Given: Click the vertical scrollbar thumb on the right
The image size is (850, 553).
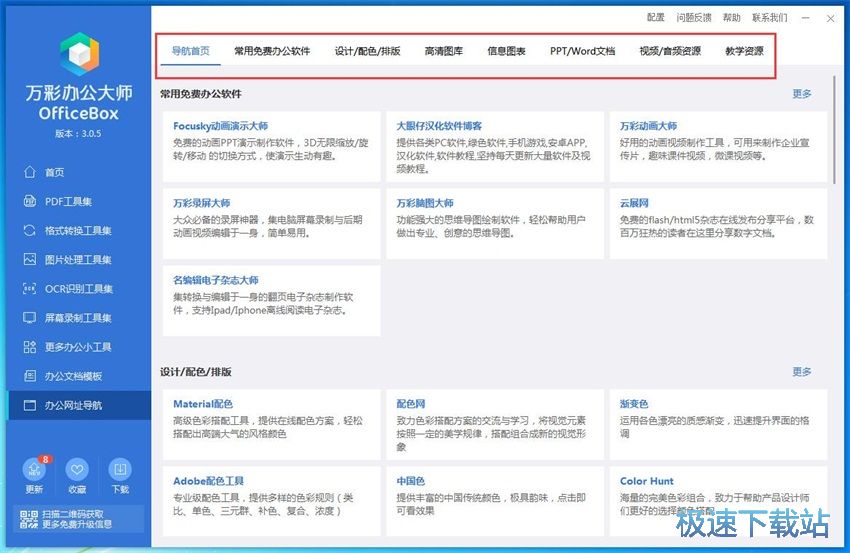Looking at the screenshot, I should pos(834,129).
